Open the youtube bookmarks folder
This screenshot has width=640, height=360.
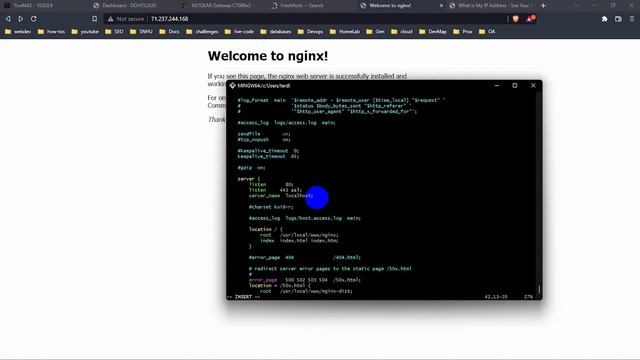coord(85,31)
